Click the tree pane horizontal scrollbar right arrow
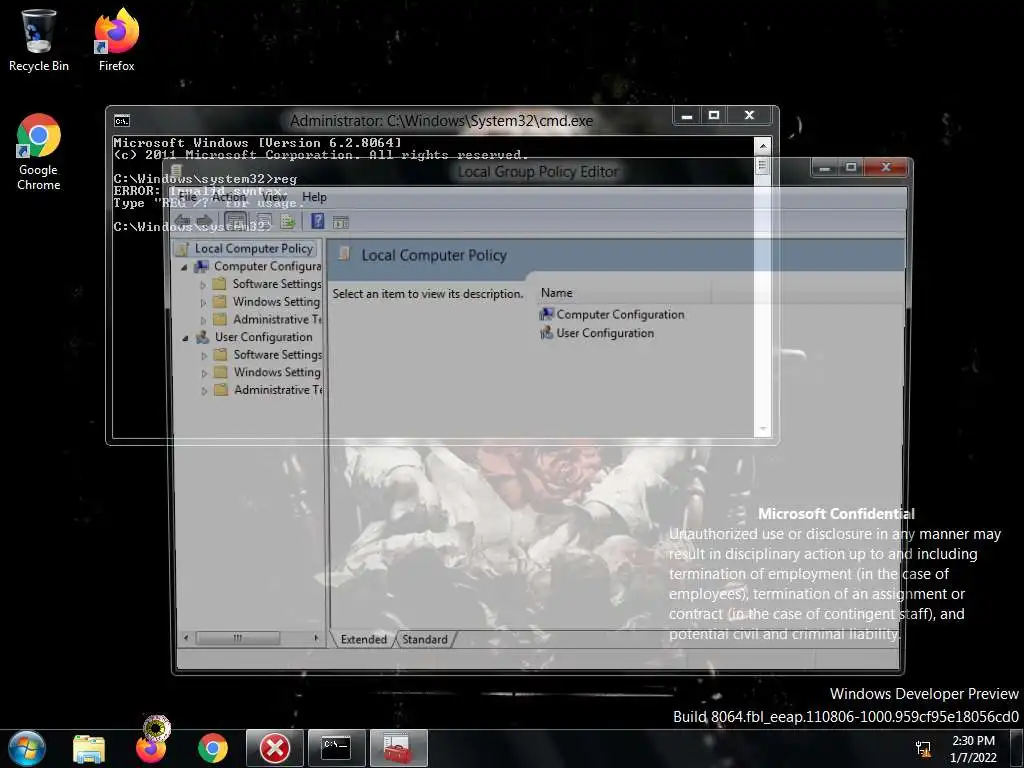Viewport: 1024px width, 768px height. 316,638
